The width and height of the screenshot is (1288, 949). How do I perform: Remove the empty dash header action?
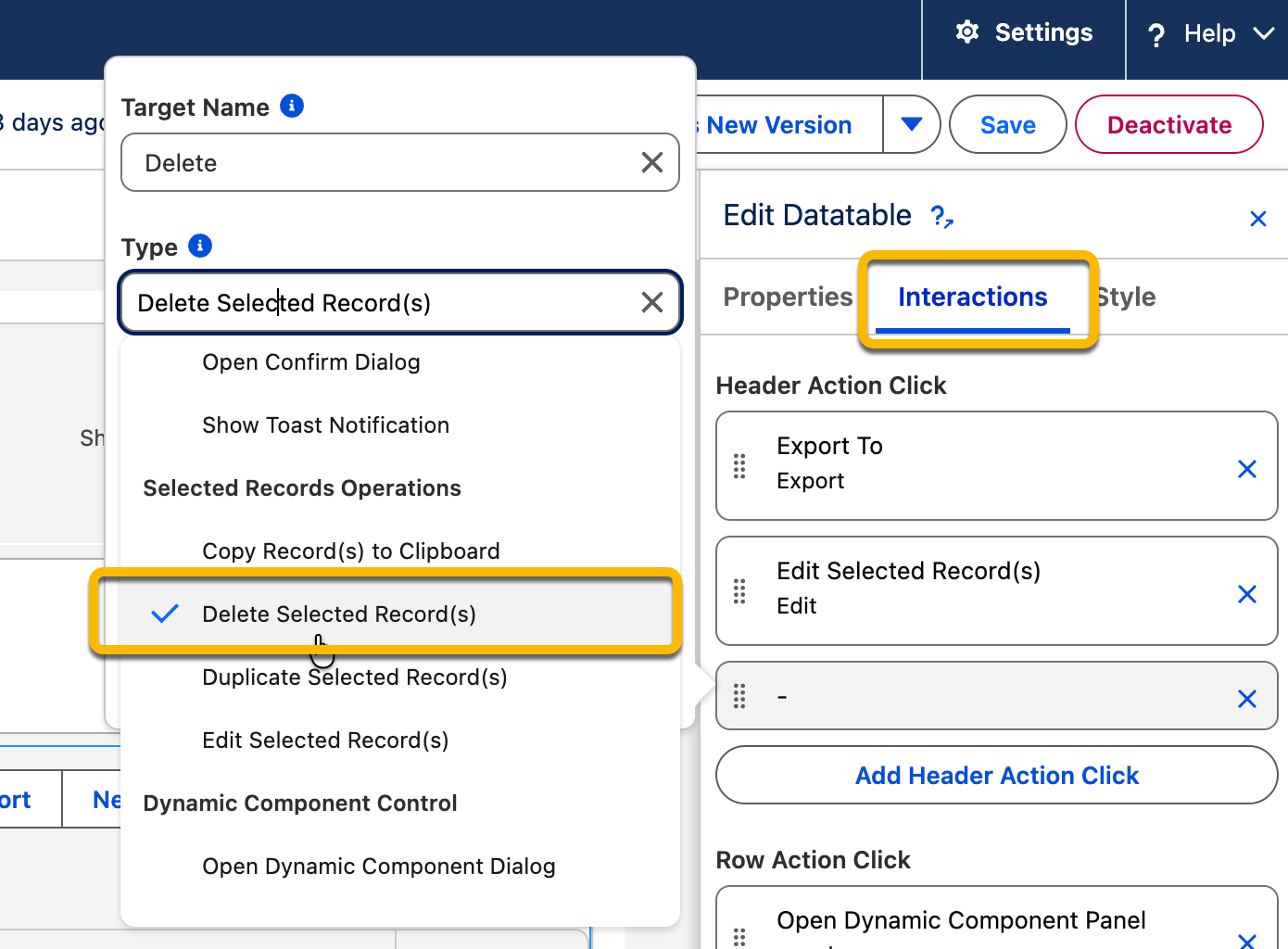pyautogui.click(x=1247, y=699)
